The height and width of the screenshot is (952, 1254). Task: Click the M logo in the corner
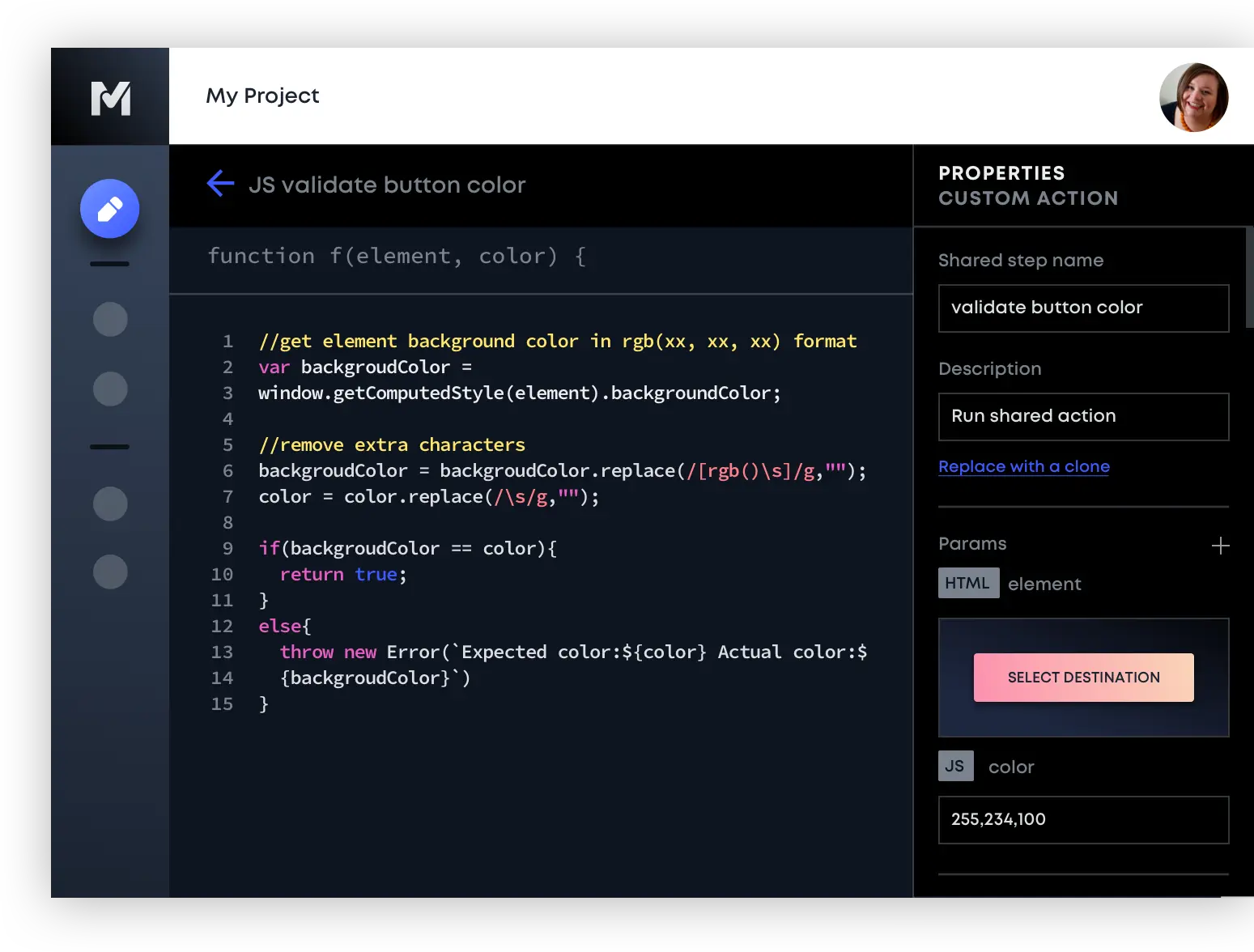click(110, 98)
